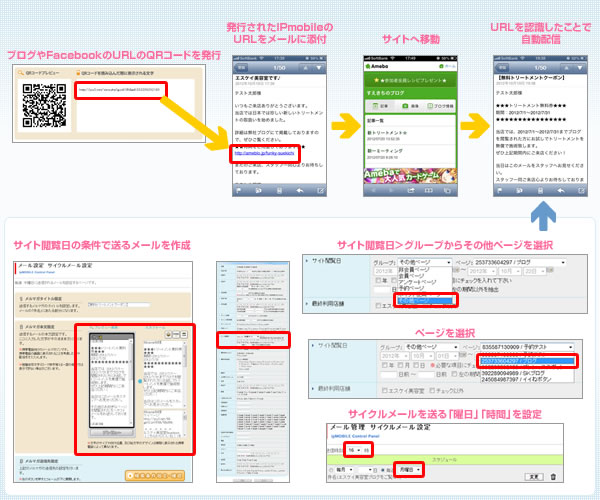Select highlighted 253733604297 / ブログ page option

527,361
